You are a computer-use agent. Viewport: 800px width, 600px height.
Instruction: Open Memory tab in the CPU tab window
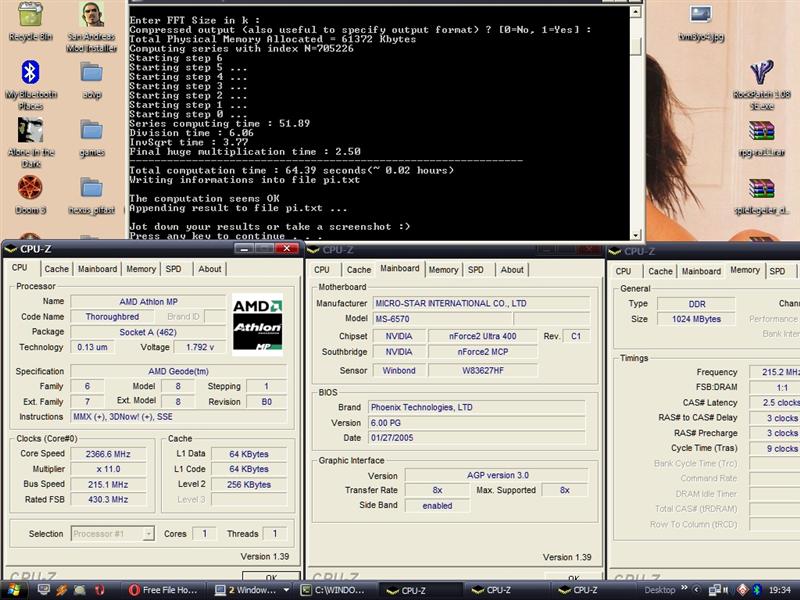point(141,269)
